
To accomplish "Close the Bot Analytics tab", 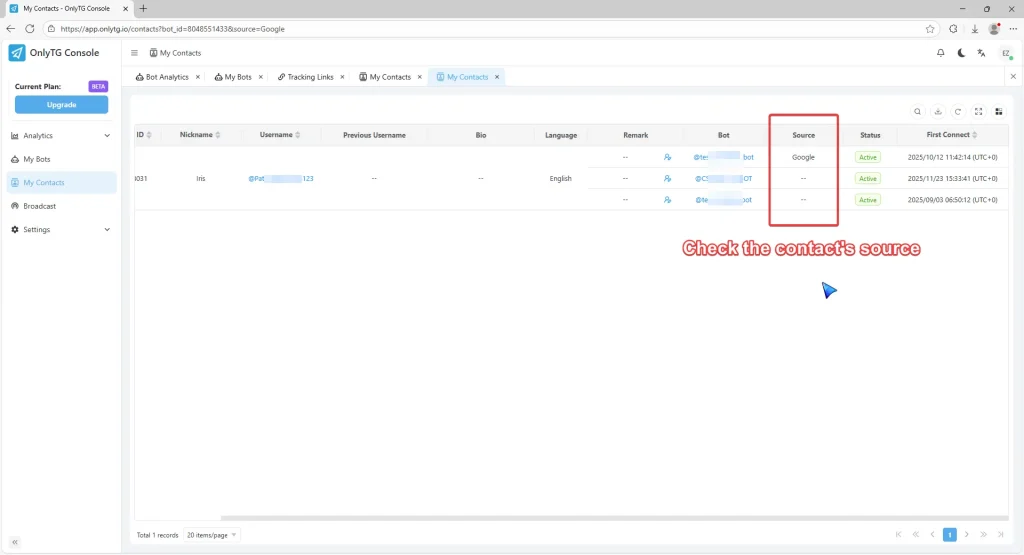I will (198, 77).
